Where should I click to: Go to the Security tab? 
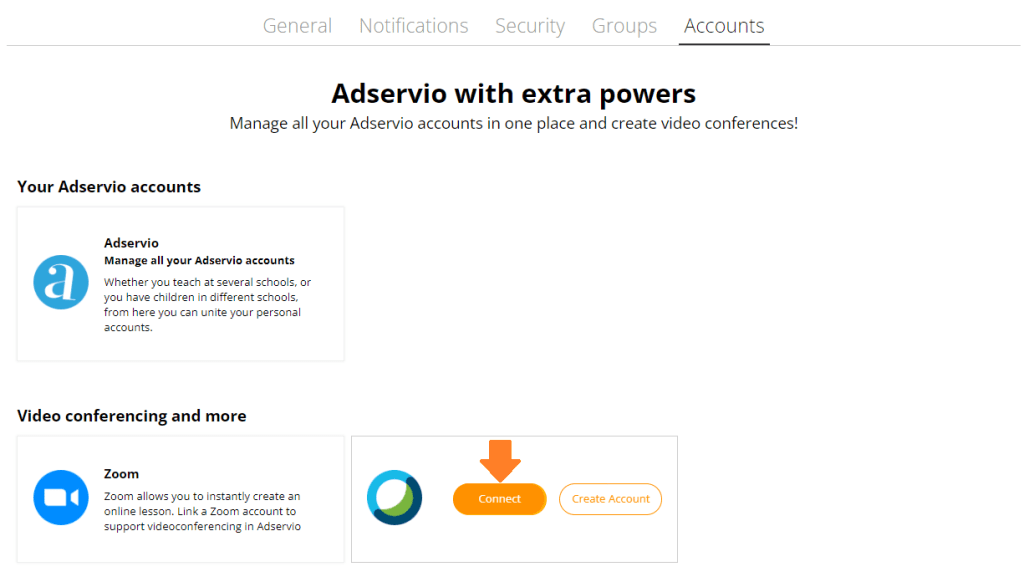[530, 25]
